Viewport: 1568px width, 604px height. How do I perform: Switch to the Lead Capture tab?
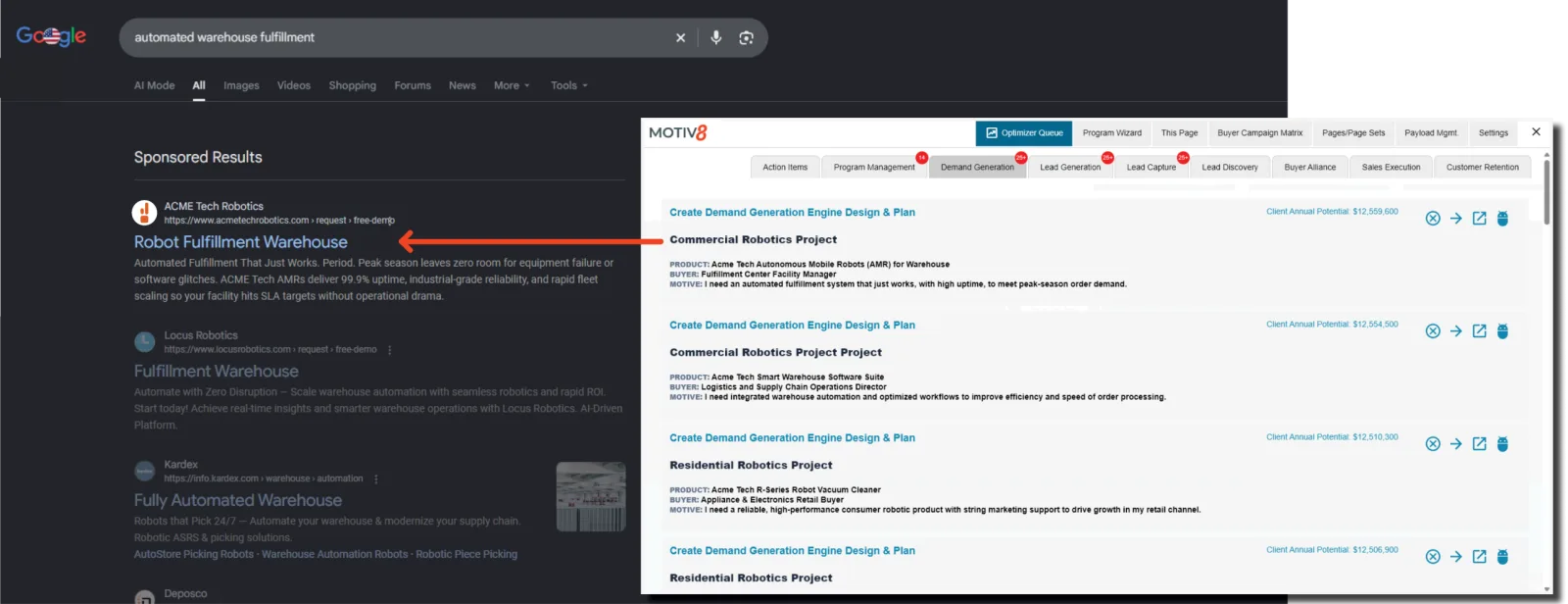pos(1151,167)
